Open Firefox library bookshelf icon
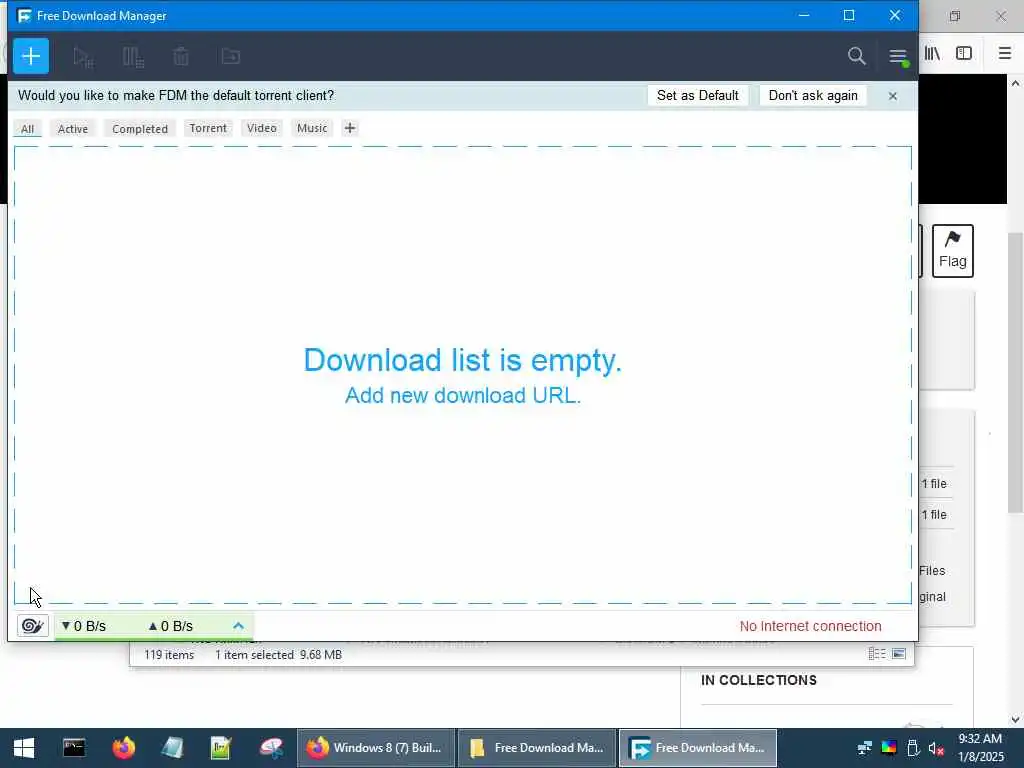Screen dimensions: 1024x768 932,54
